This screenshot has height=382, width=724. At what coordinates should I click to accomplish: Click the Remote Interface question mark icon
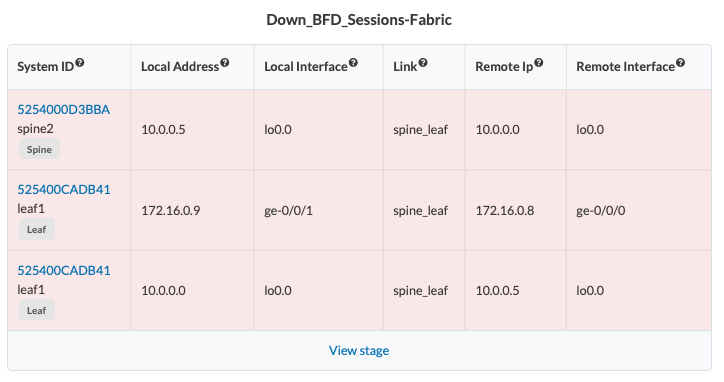[x=681, y=62]
